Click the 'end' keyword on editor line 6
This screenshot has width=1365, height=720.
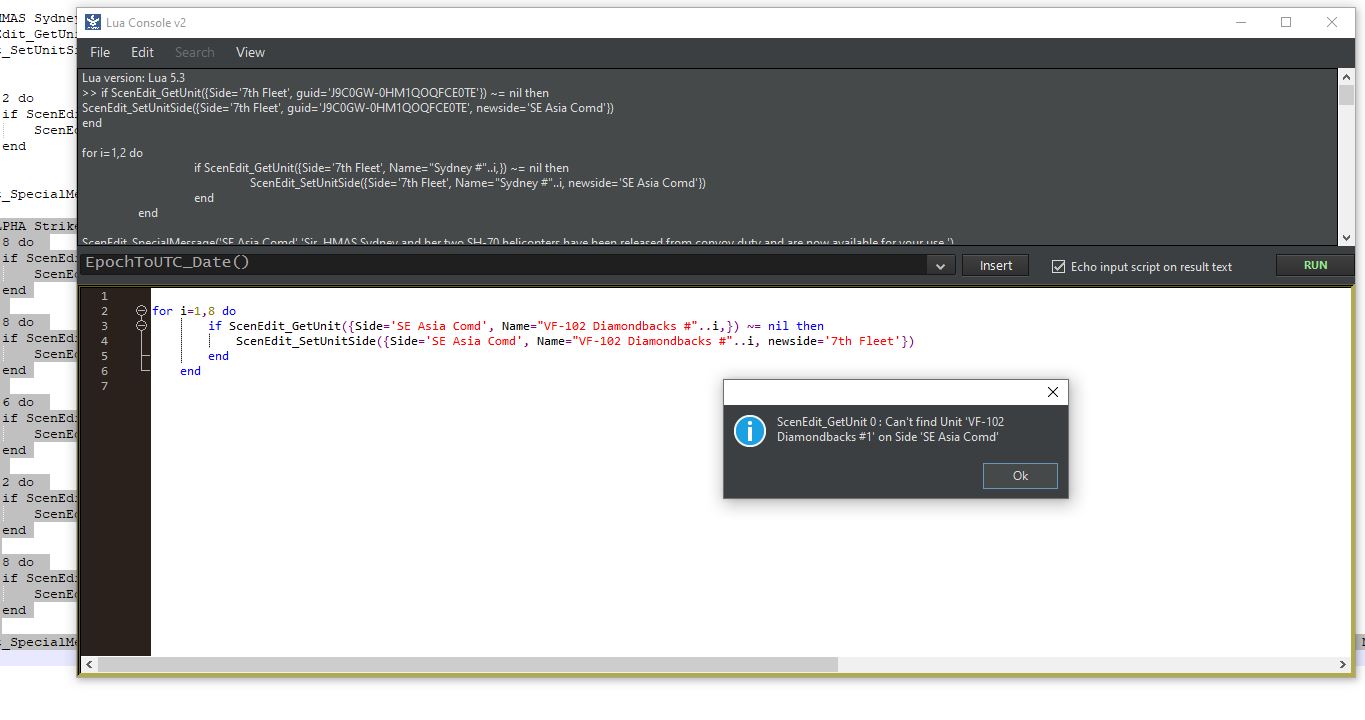tap(190, 371)
